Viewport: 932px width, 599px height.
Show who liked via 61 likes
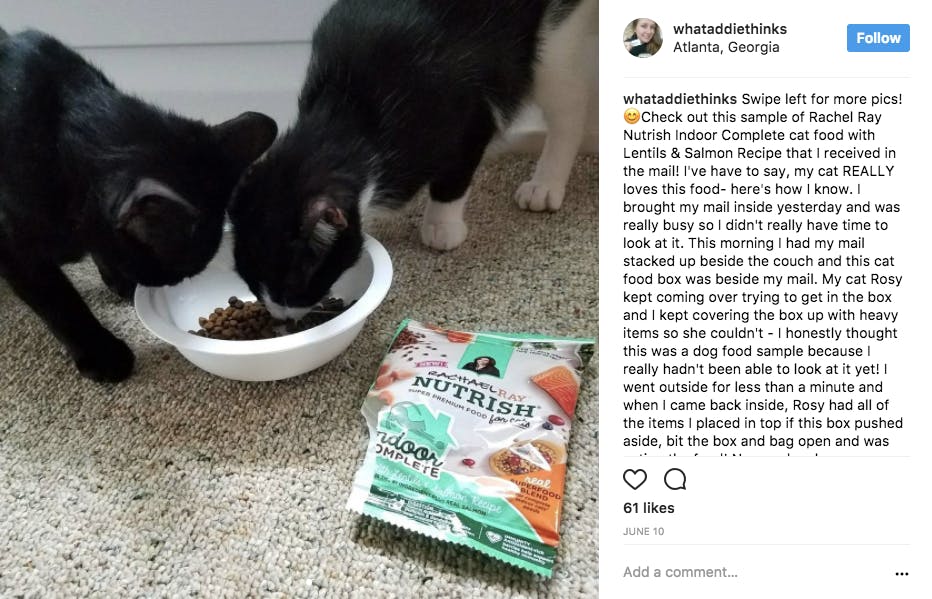(648, 508)
